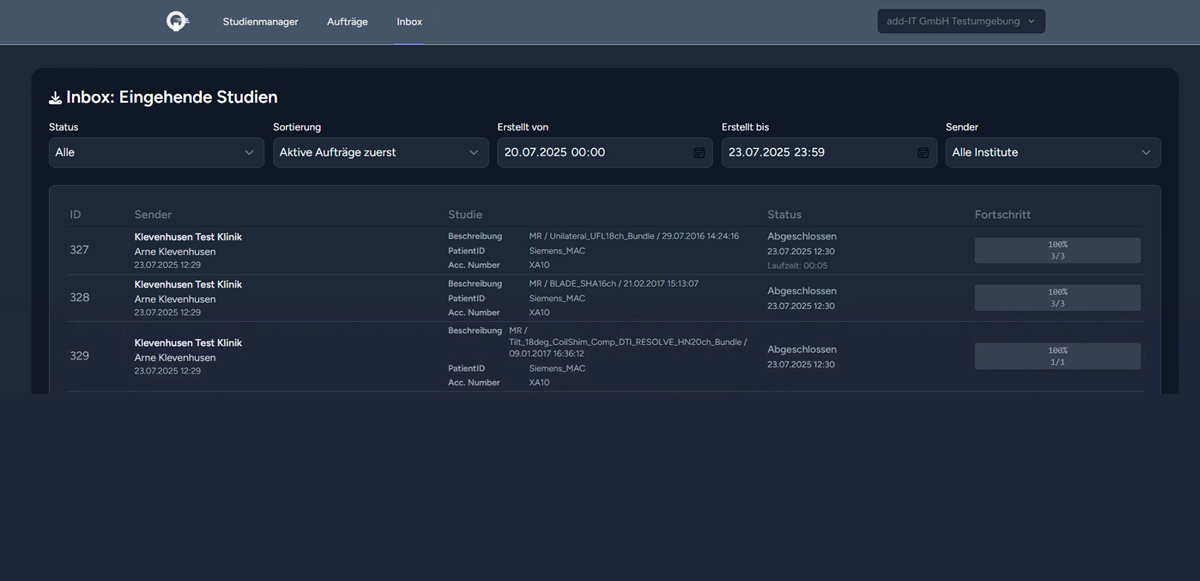This screenshot has width=1200, height=581.
Task: Click the inbox download icon beside heading
Action: 55,98
